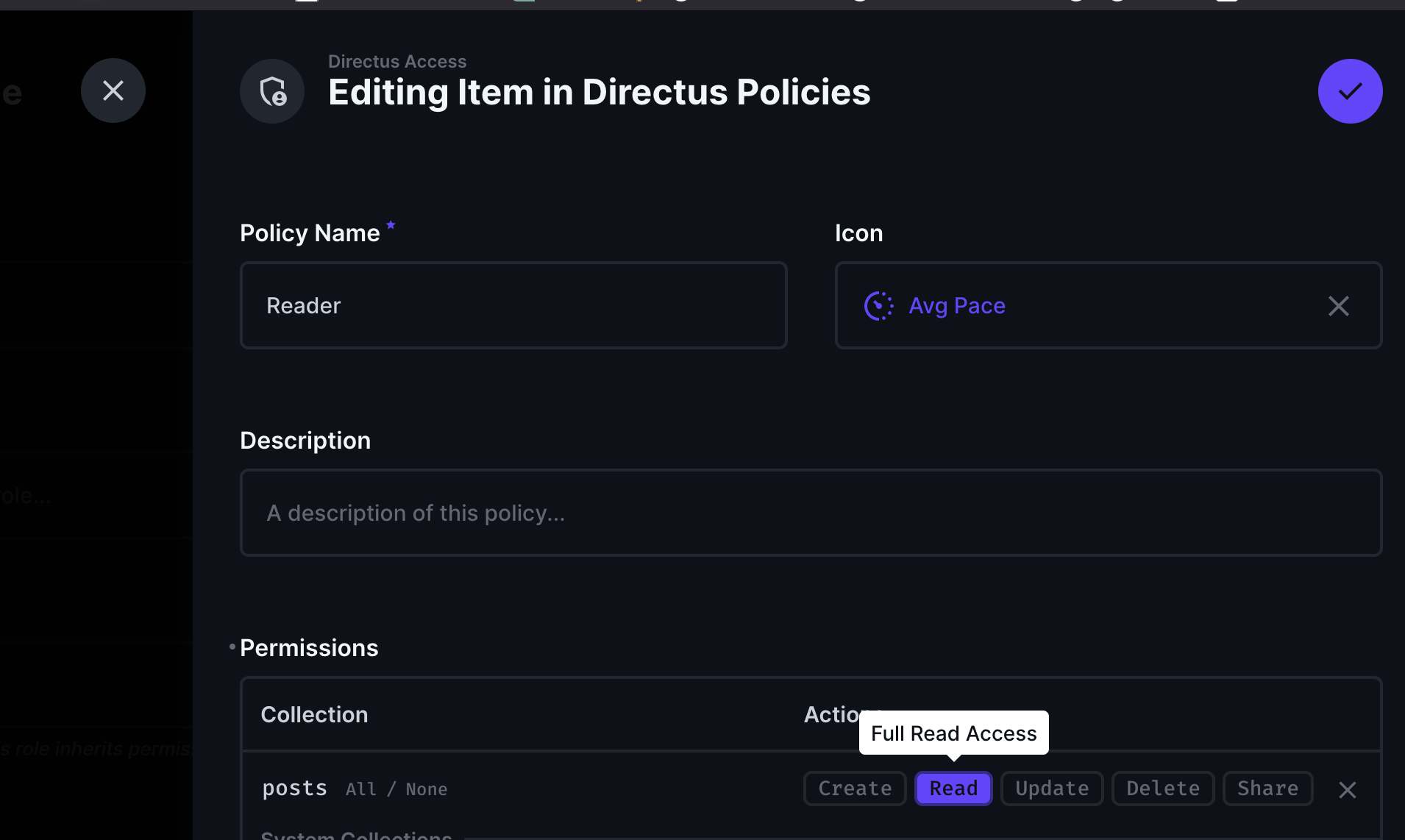This screenshot has width=1405, height=840.
Task: Close the policy editing drawer
Action: pyautogui.click(x=113, y=90)
